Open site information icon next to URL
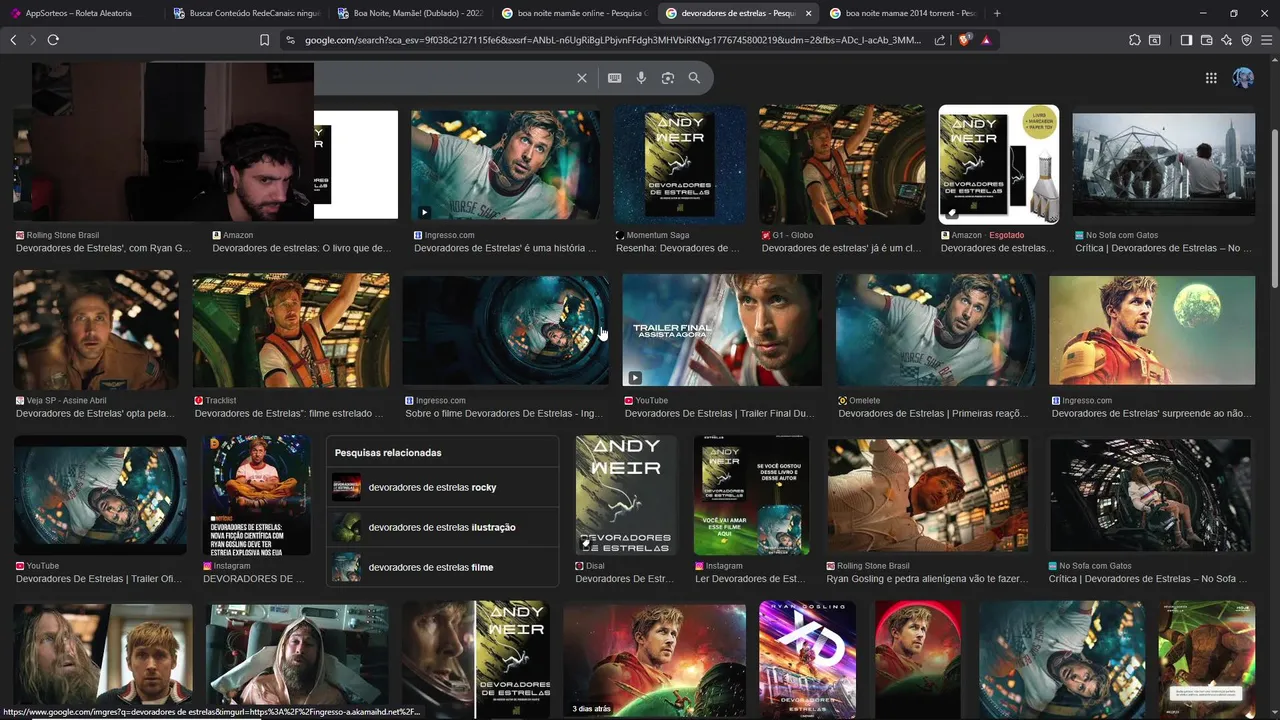 [290, 40]
